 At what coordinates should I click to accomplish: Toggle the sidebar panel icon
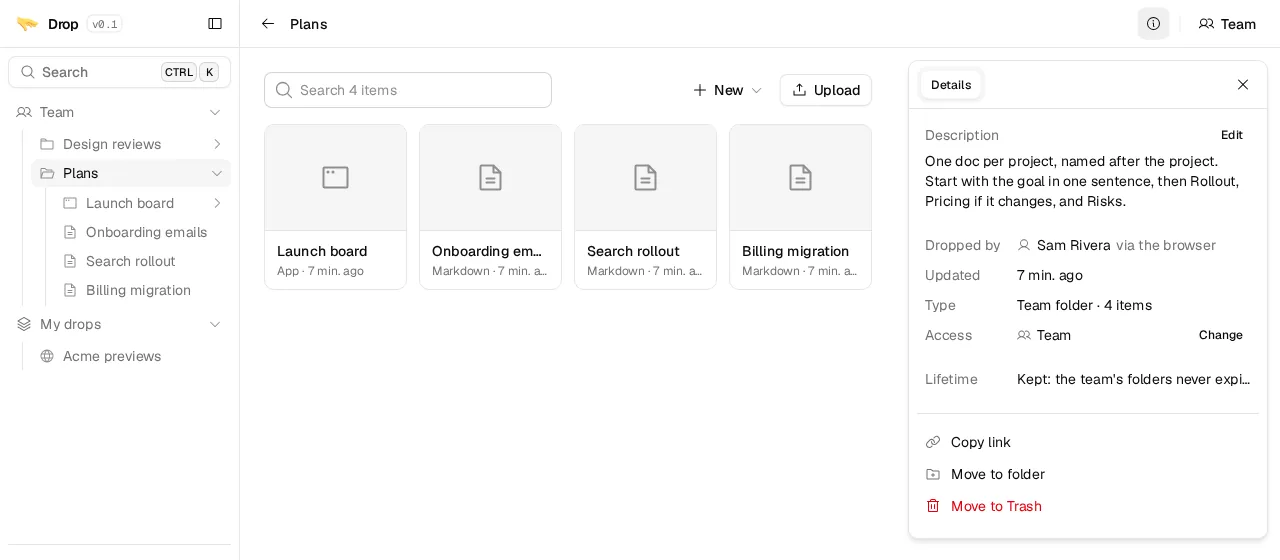tap(215, 24)
